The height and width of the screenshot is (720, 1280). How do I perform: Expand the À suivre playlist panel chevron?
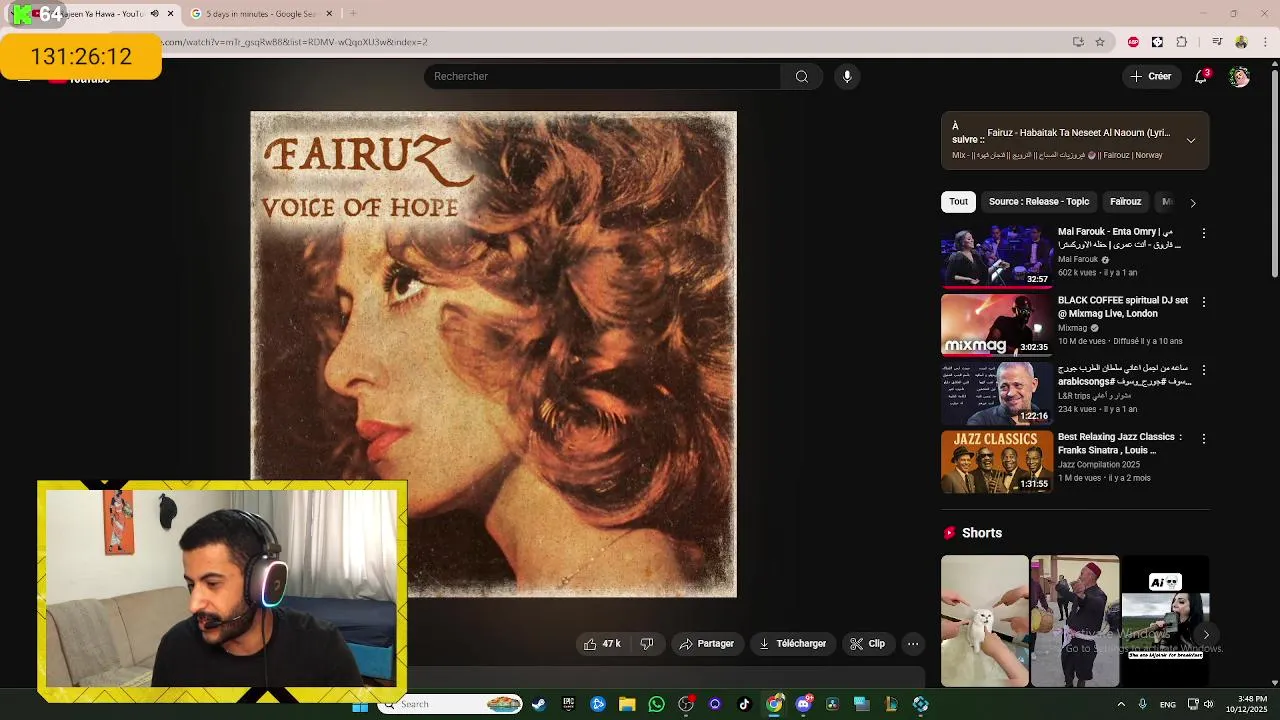(1191, 141)
